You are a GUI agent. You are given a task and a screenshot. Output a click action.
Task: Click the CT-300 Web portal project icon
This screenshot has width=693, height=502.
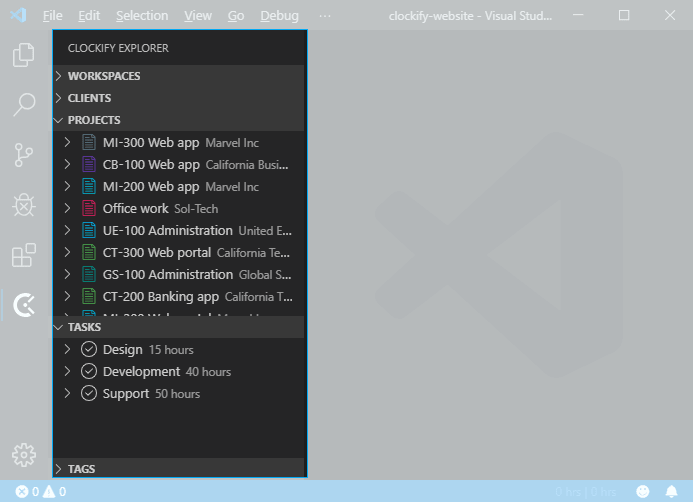click(x=89, y=253)
